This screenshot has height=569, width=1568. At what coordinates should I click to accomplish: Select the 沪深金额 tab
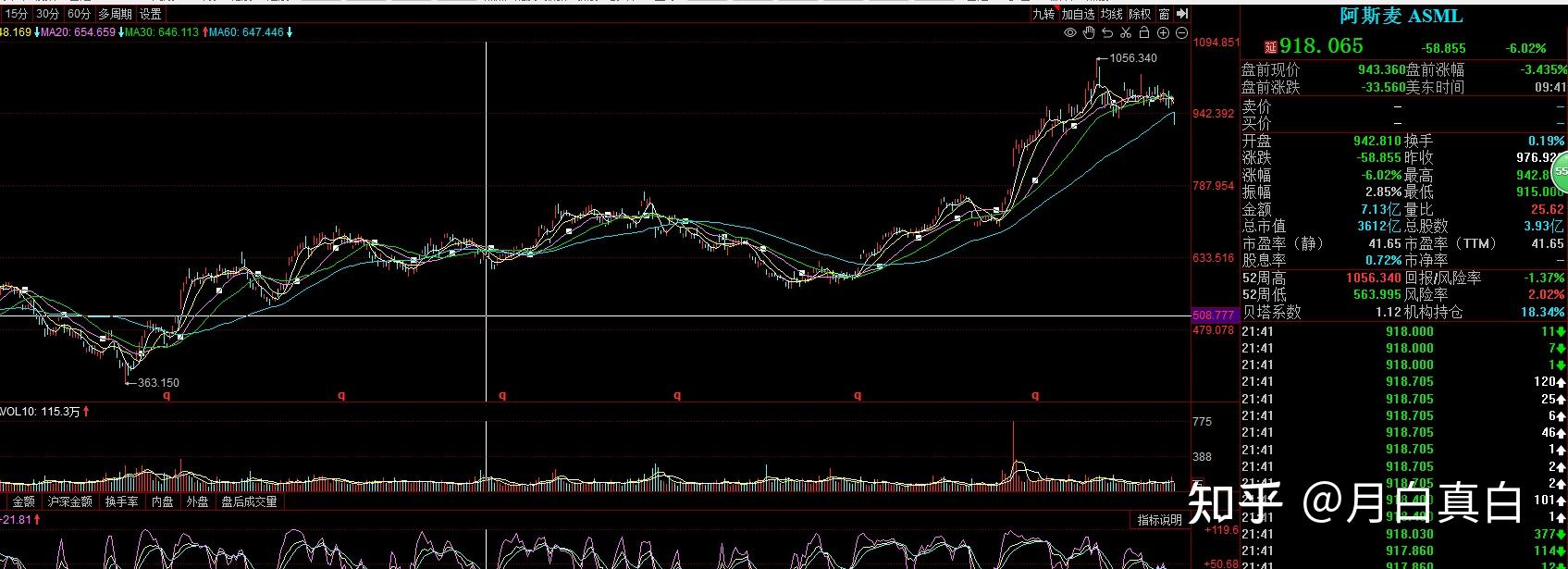(x=70, y=501)
